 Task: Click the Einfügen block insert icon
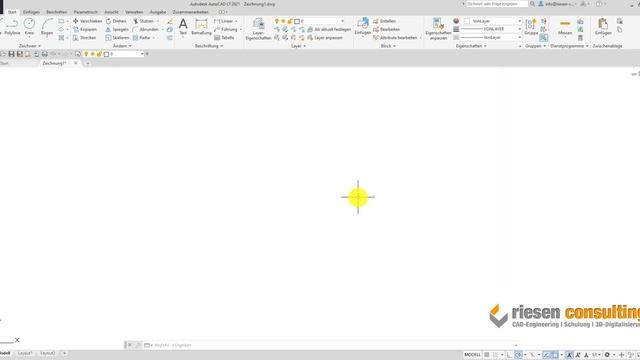click(362, 27)
